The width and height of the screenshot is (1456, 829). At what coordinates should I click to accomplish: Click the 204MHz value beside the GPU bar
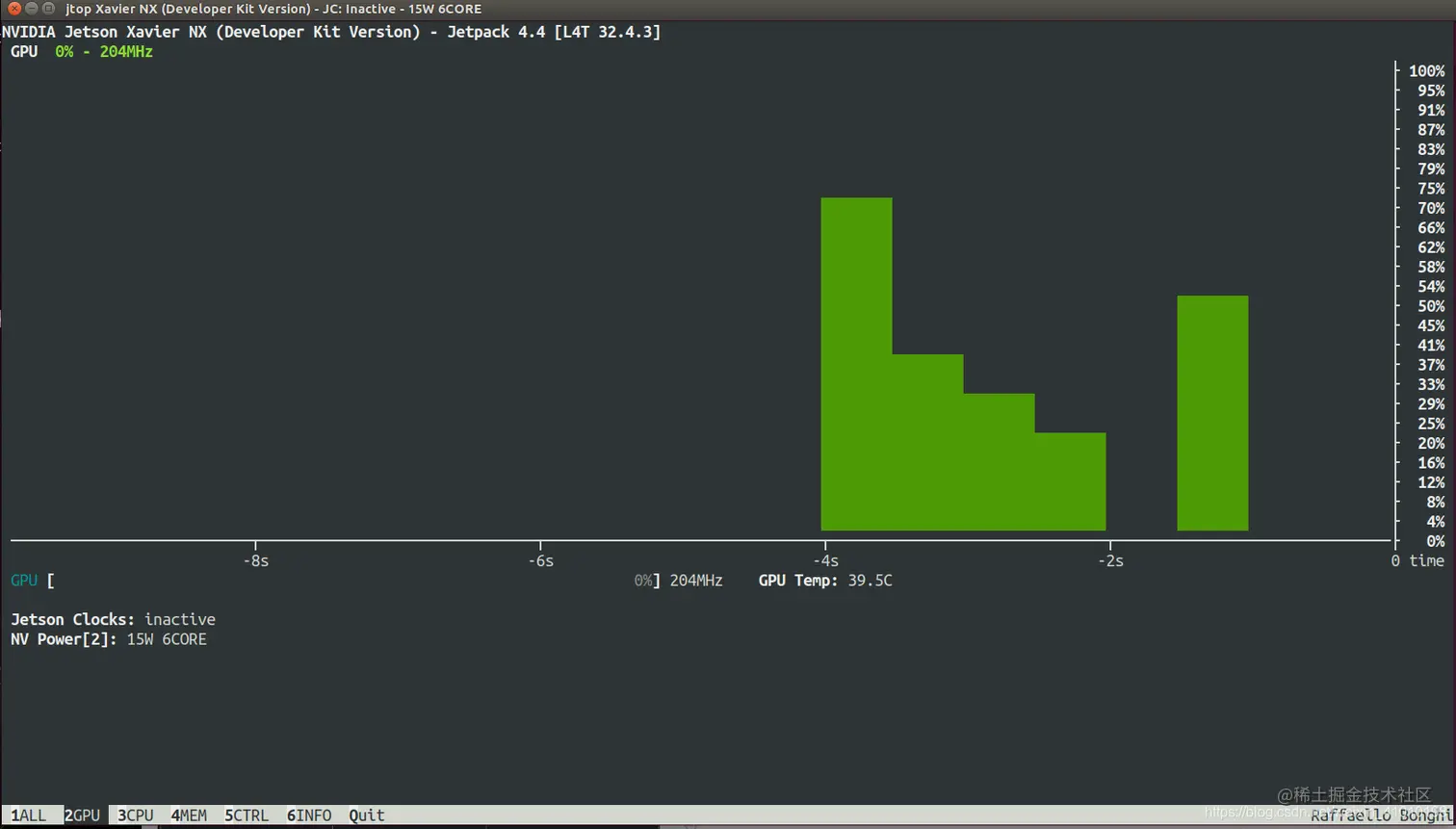[x=696, y=581]
